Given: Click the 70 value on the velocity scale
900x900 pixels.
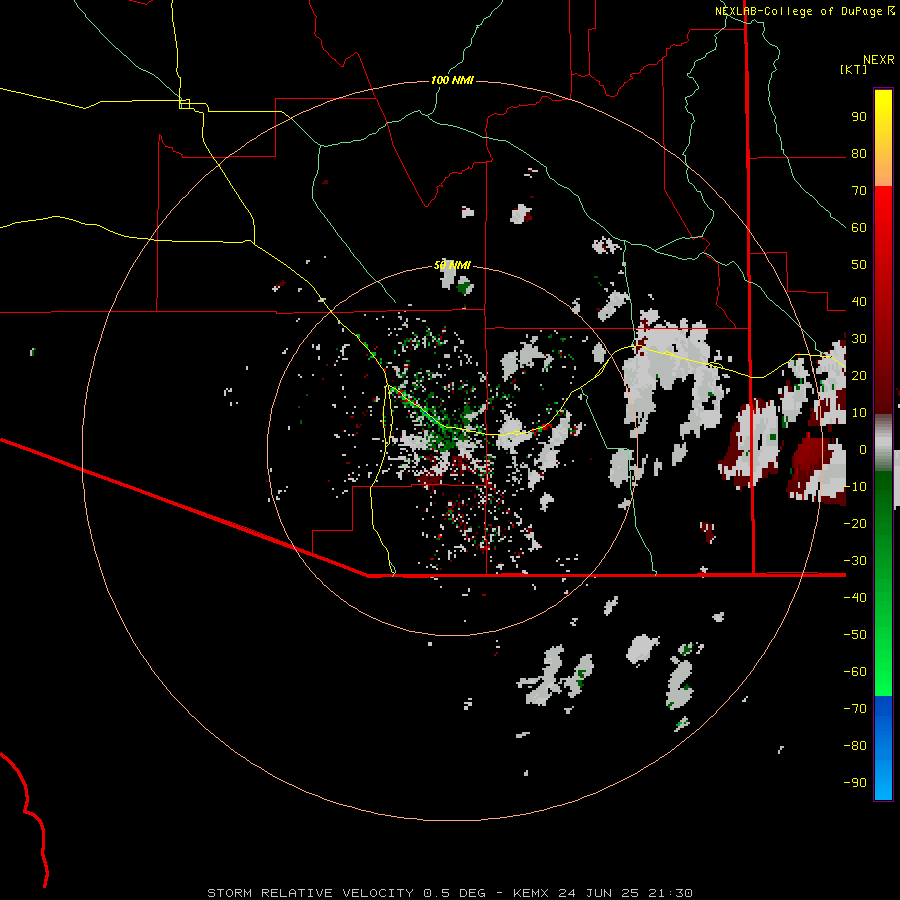Looking at the screenshot, I should 859,191.
